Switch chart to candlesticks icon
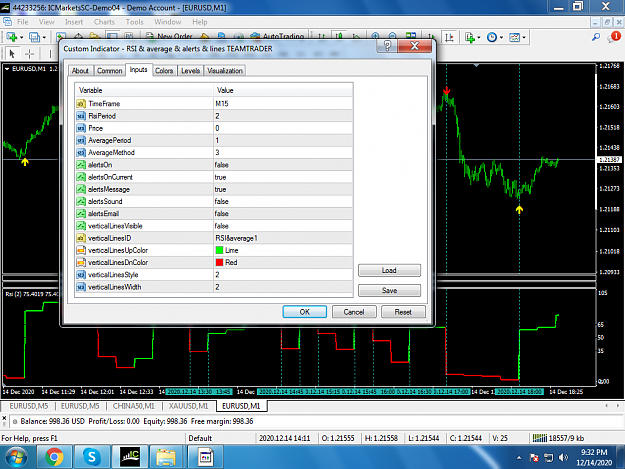 pyautogui.click(x=339, y=37)
